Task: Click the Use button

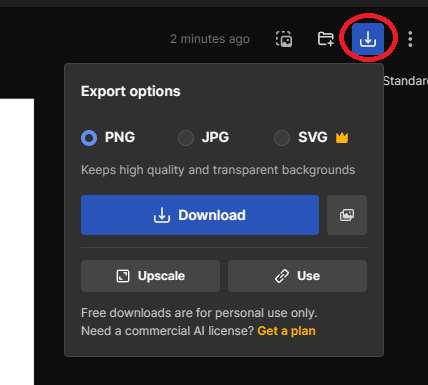Action: tap(297, 276)
